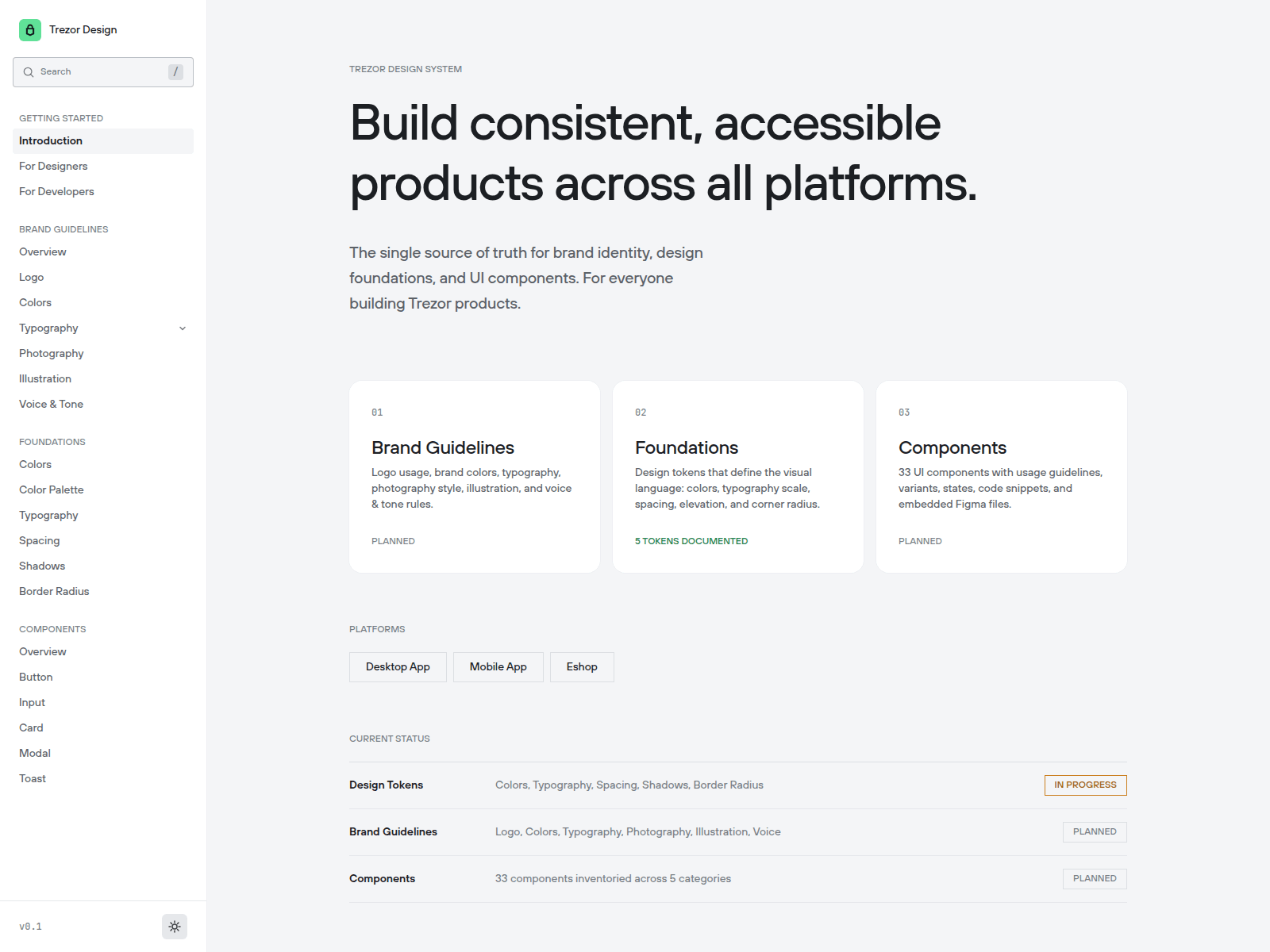Viewport: 1270px width, 952px height.
Task: Open the Introduction page in sidebar
Action: coord(51,141)
